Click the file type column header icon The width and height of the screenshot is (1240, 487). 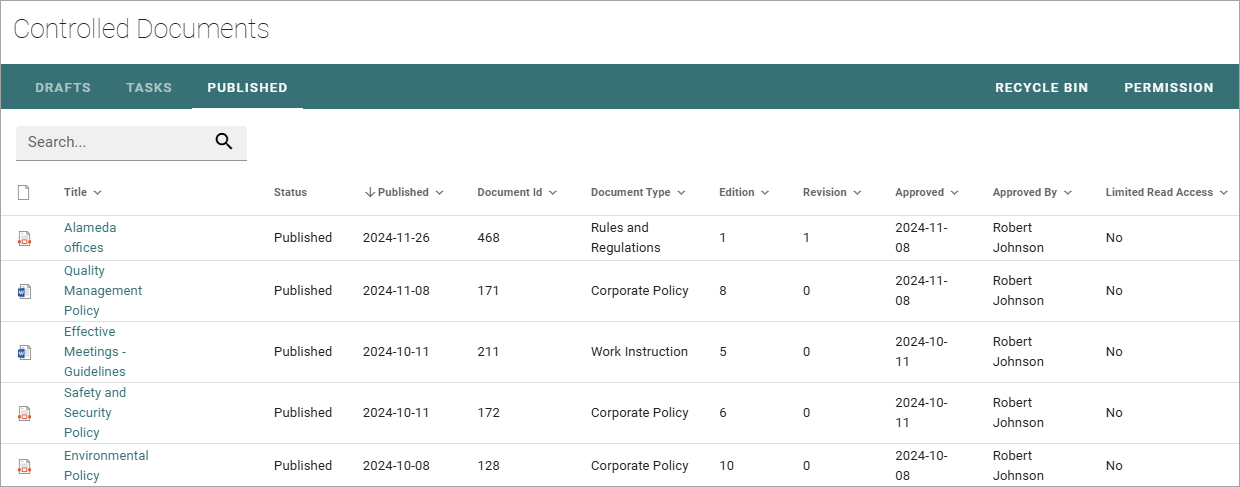point(24,192)
